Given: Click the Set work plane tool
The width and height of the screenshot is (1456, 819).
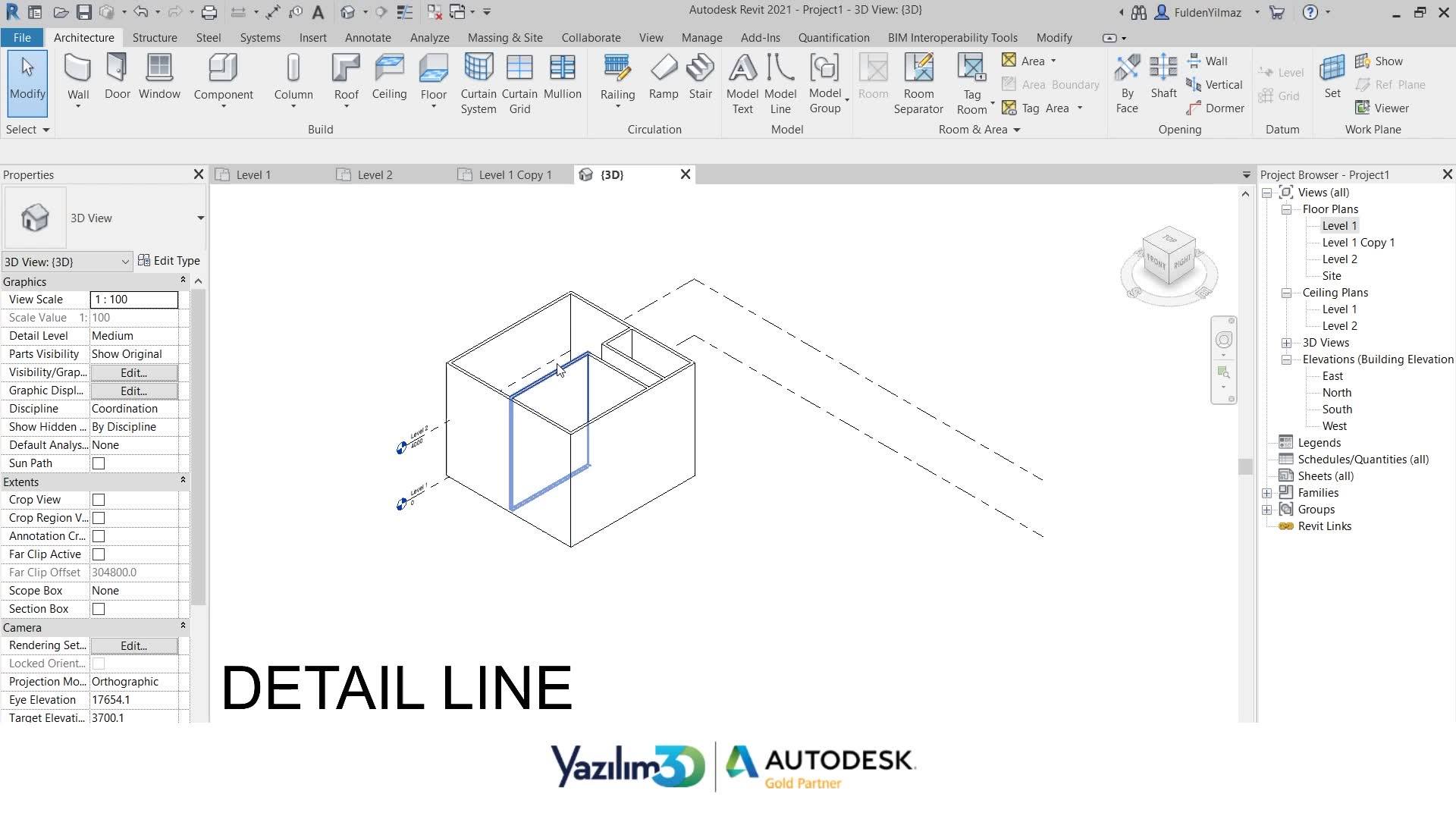Looking at the screenshot, I should point(1332,77).
